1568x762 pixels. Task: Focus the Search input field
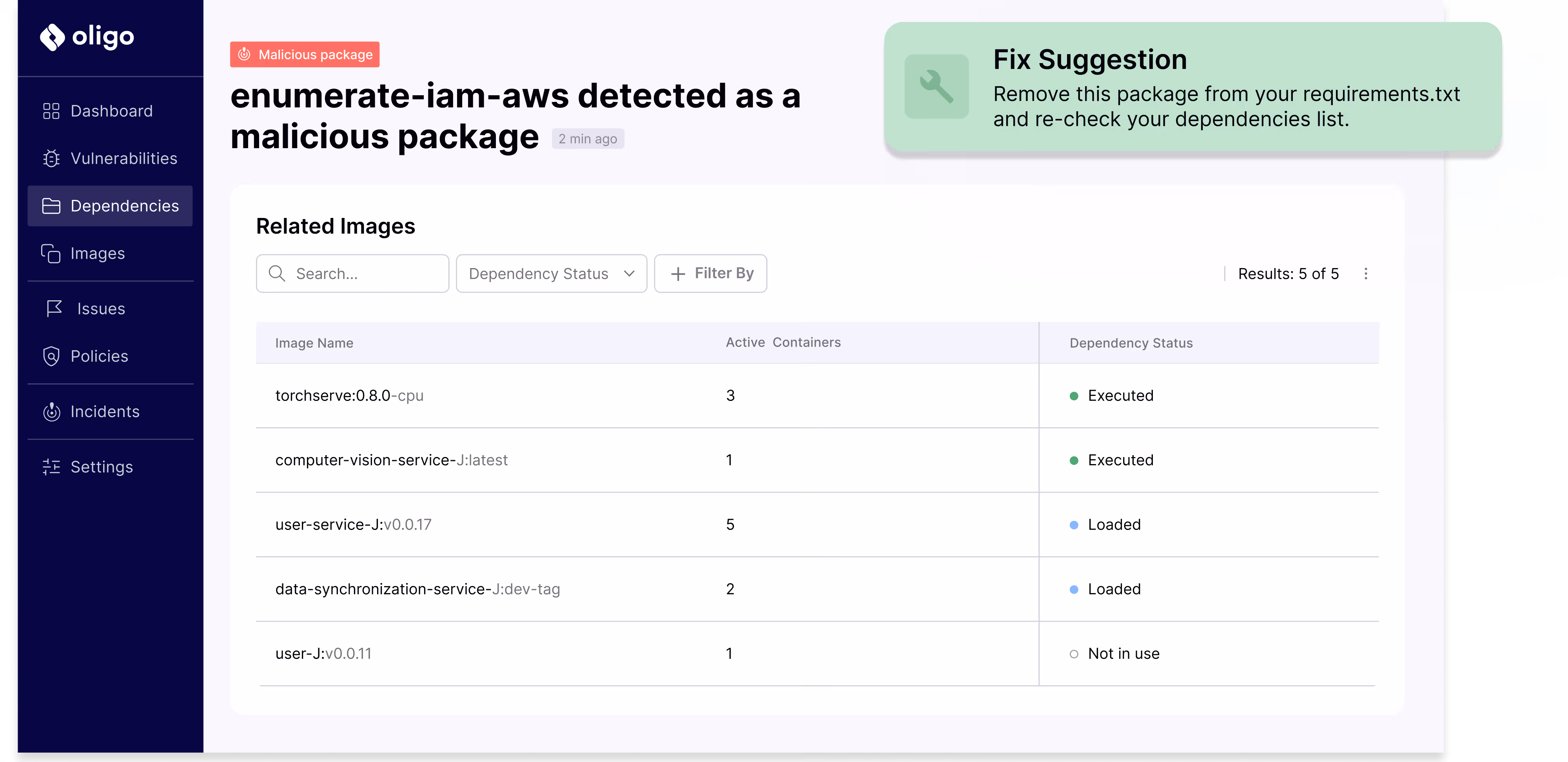click(352, 273)
